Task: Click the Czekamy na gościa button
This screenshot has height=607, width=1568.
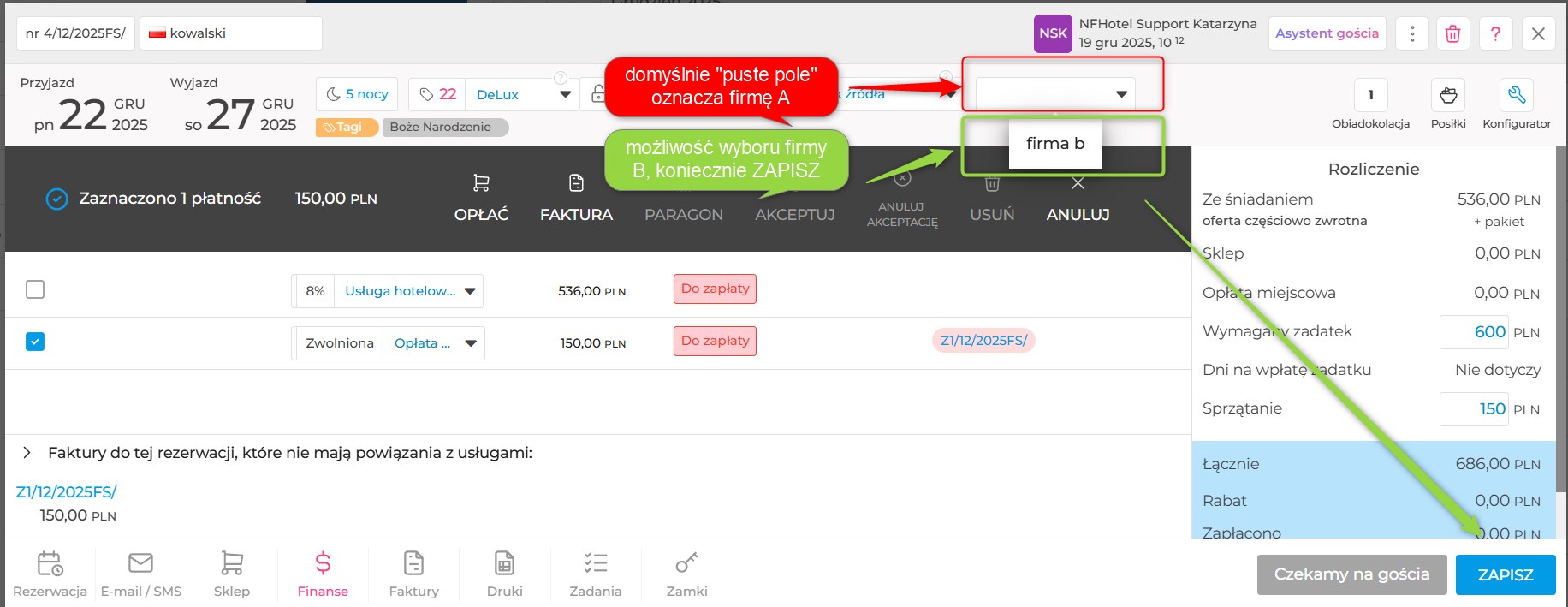Action: (1352, 574)
